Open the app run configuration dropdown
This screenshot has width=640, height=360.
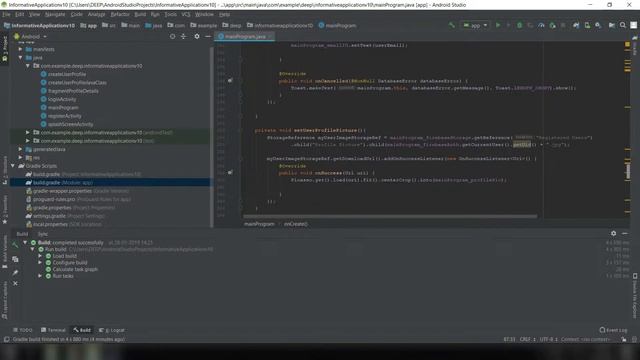coord(475,25)
